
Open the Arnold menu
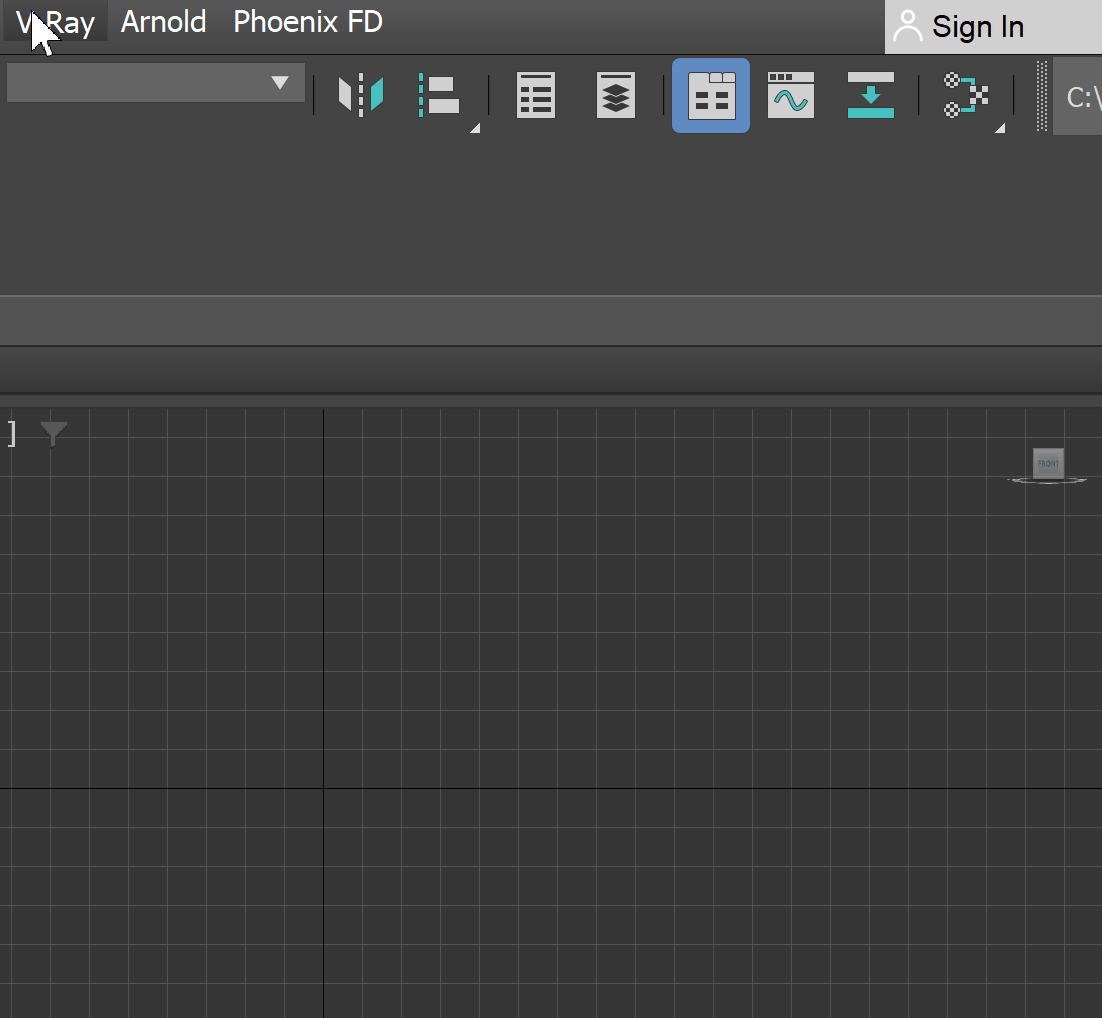point(163,22)
